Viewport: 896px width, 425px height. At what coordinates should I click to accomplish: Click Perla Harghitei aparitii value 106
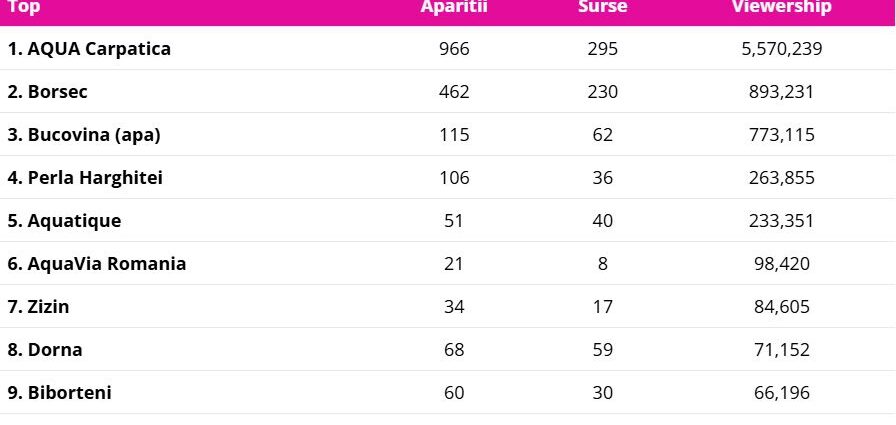(454, 178)
